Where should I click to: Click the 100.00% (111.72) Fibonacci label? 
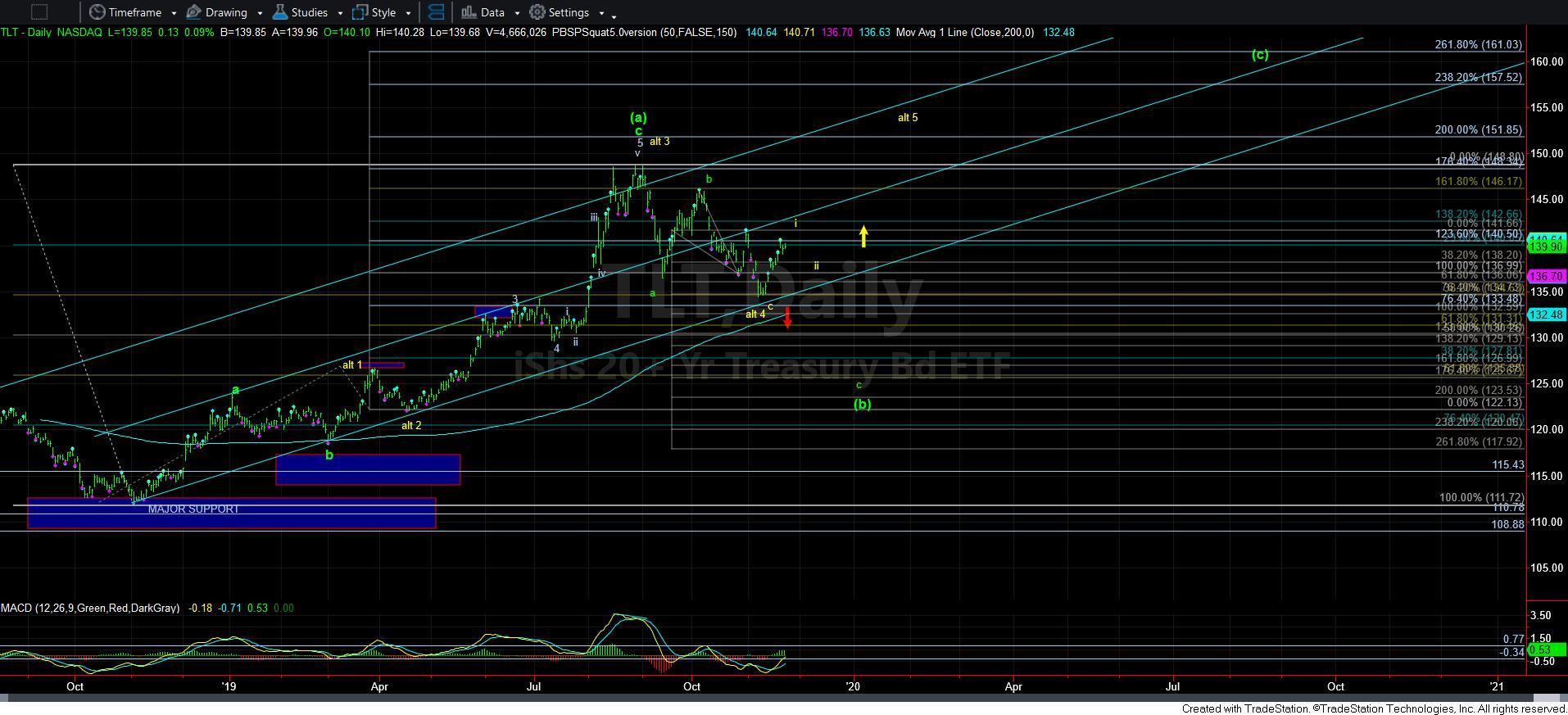coord(1481,497)
